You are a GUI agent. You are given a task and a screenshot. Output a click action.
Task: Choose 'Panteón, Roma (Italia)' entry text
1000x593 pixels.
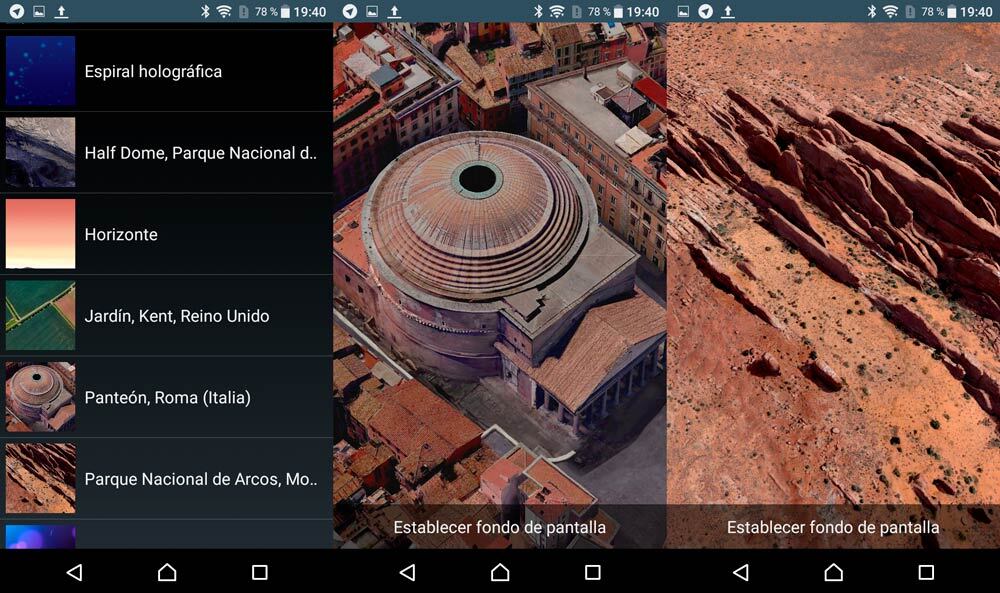tap(168, 398)
